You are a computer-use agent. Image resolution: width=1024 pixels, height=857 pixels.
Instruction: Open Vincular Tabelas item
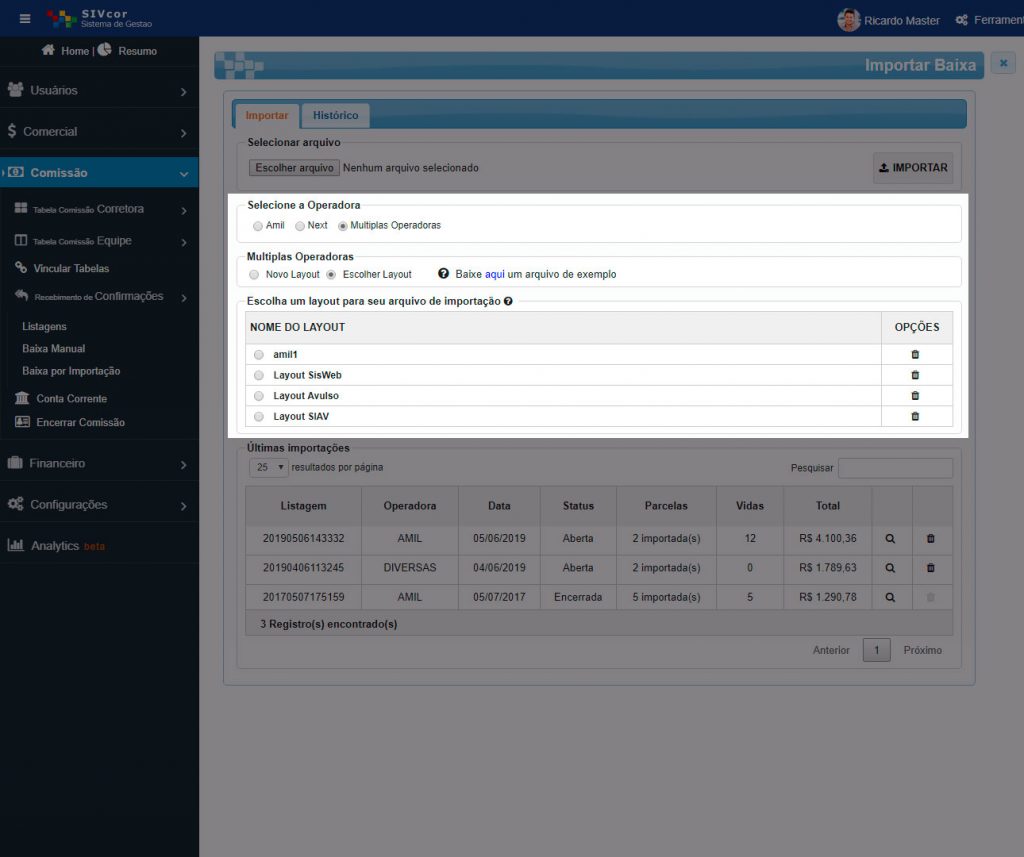[62, 268]
